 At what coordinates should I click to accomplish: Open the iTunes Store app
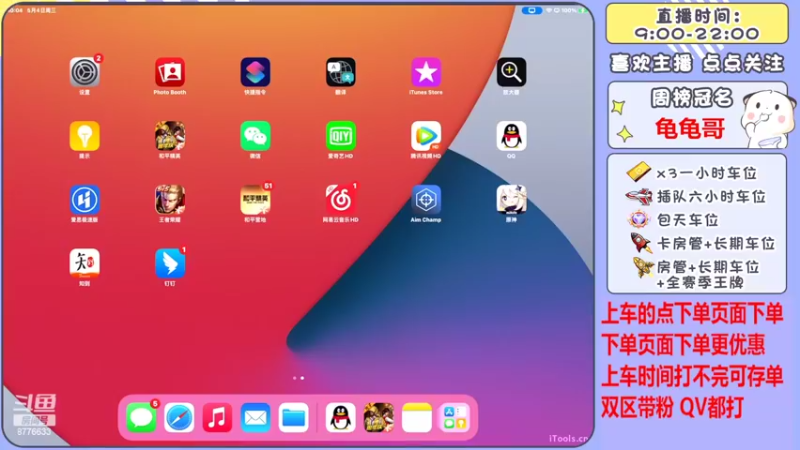pos(426,72)
